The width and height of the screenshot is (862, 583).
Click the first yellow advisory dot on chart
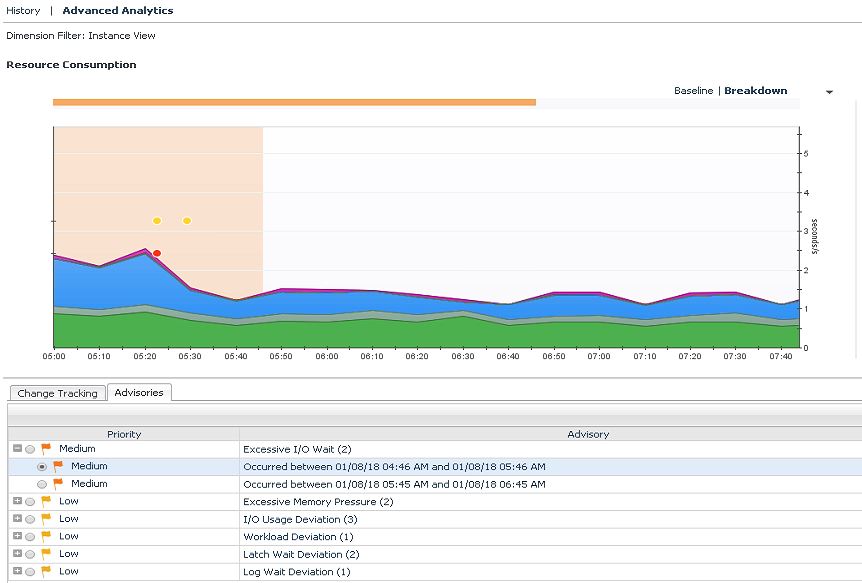click(x=157, y=221)
